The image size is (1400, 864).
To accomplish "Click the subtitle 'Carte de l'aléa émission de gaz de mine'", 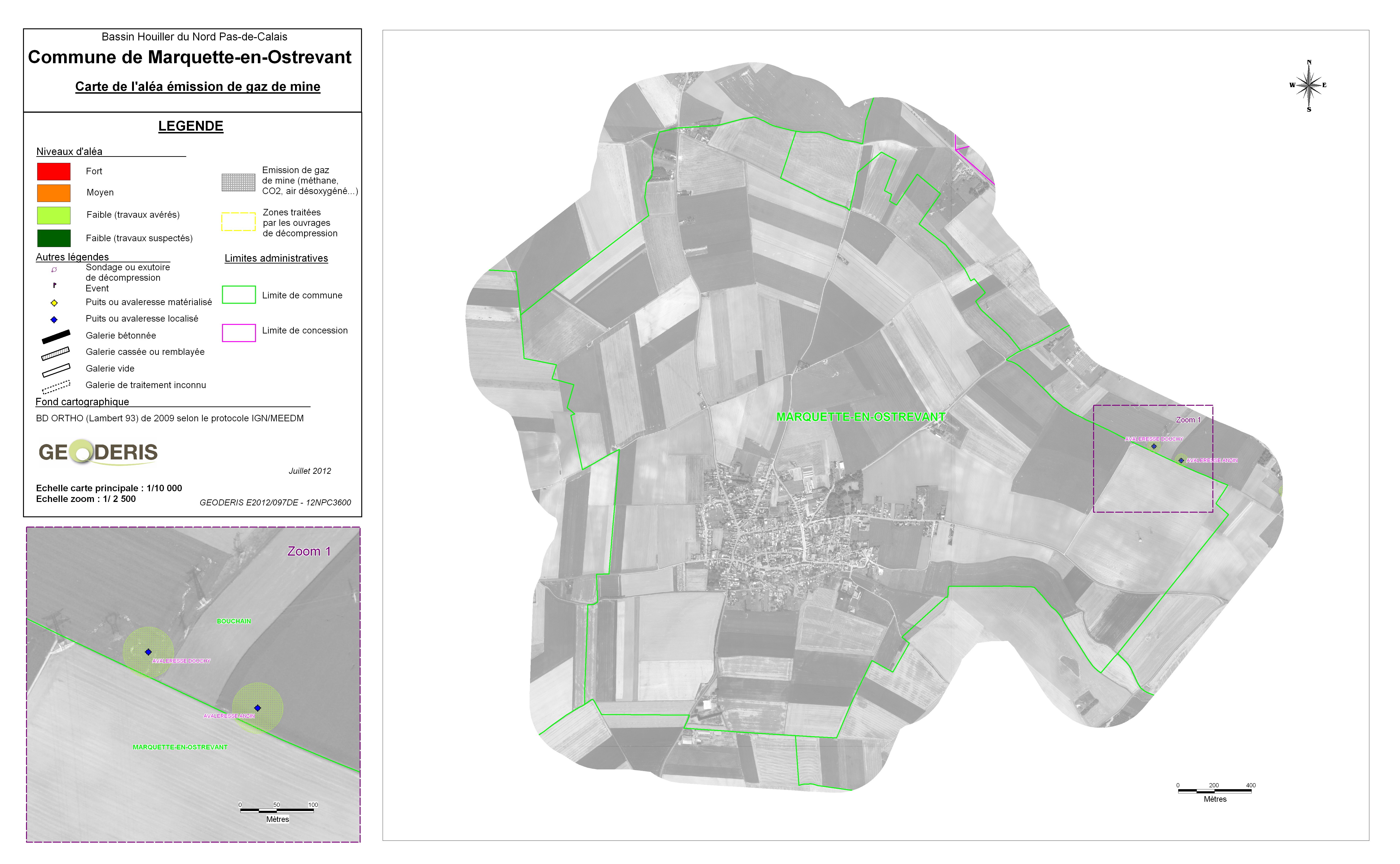I will pyautogui.click(x=198, y=87).
